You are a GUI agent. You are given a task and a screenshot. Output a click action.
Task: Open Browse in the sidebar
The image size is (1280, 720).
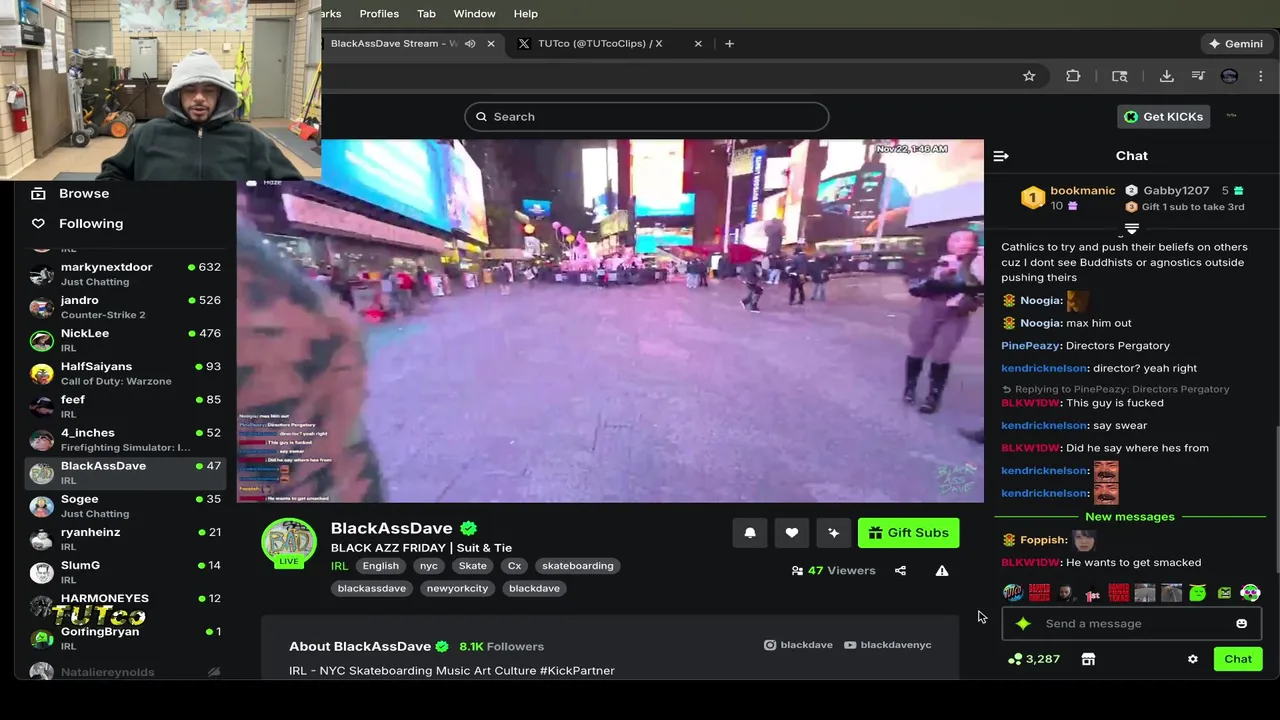pos(84,193)
